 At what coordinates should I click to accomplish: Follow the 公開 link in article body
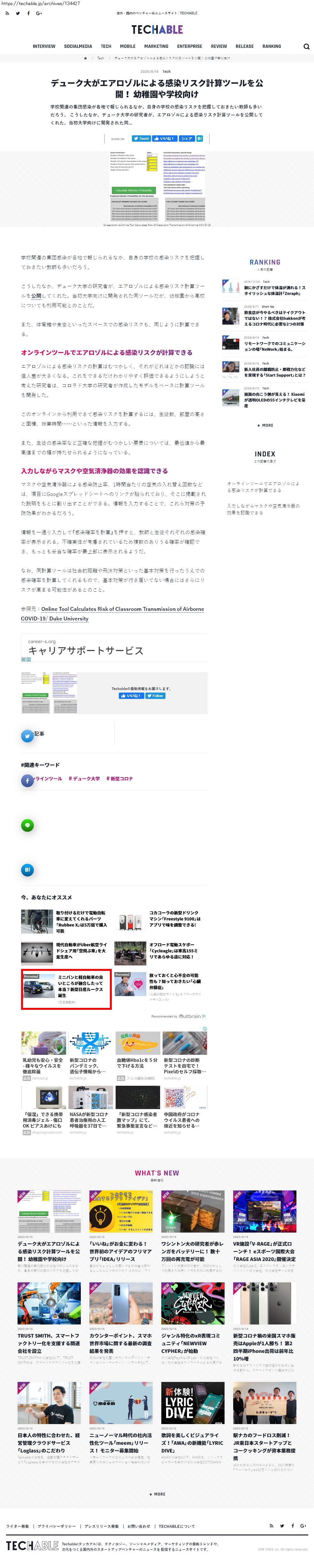tap(36, 296)
